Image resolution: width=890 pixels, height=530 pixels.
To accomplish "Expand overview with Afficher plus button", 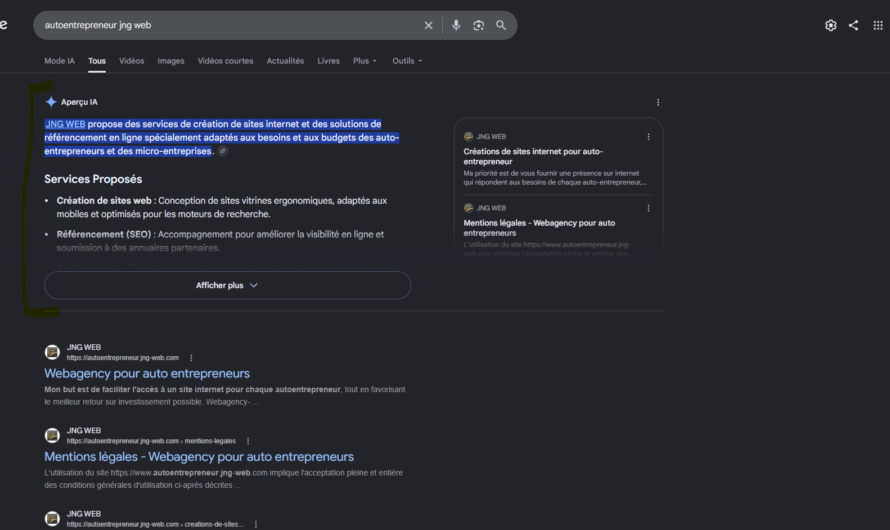I will 228,285.
